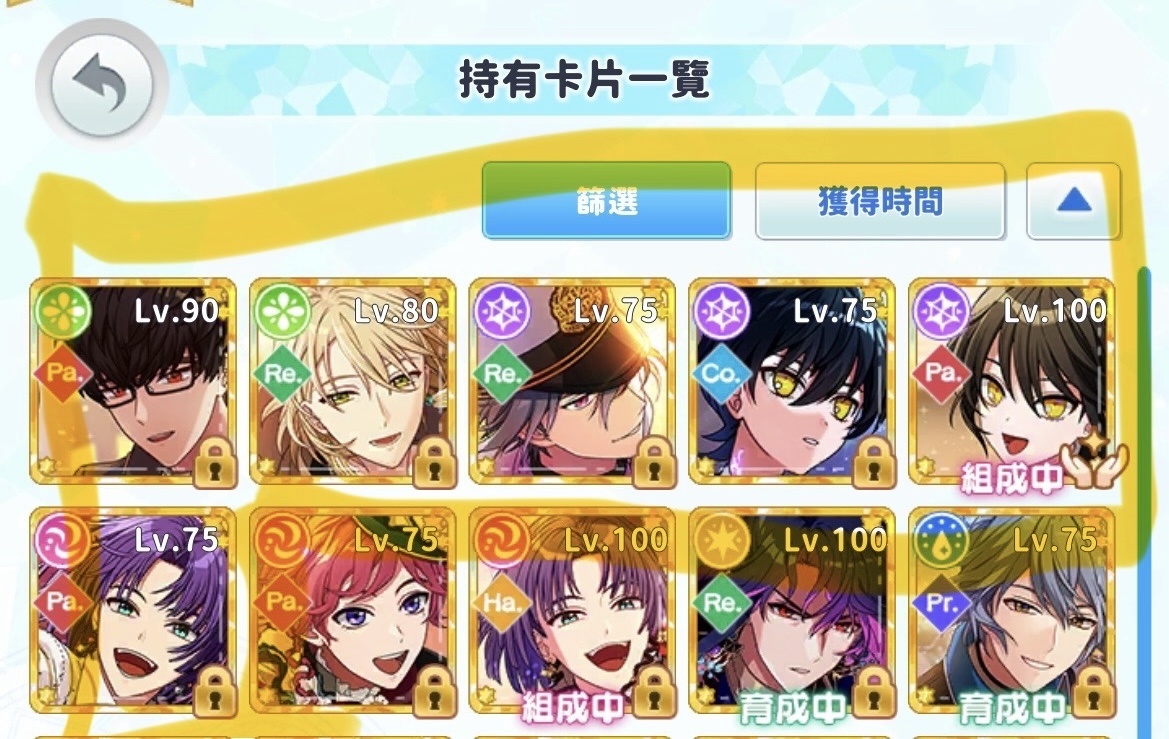Click the Co. type badge on Lv.75 card
The width and height of the screenshot is (1169, 739).
point(721,373)
